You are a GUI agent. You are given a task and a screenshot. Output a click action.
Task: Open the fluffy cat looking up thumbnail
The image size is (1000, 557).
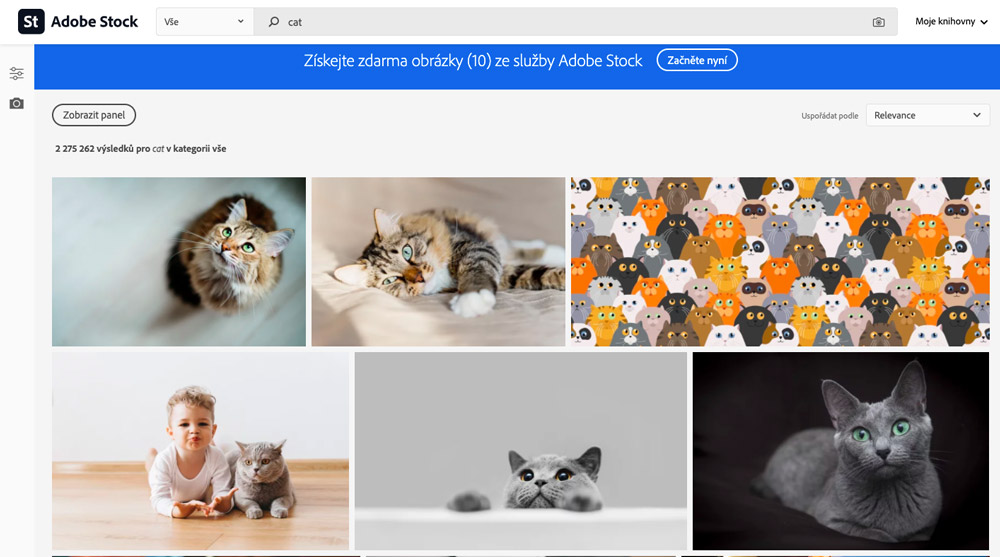pos(179,262)
